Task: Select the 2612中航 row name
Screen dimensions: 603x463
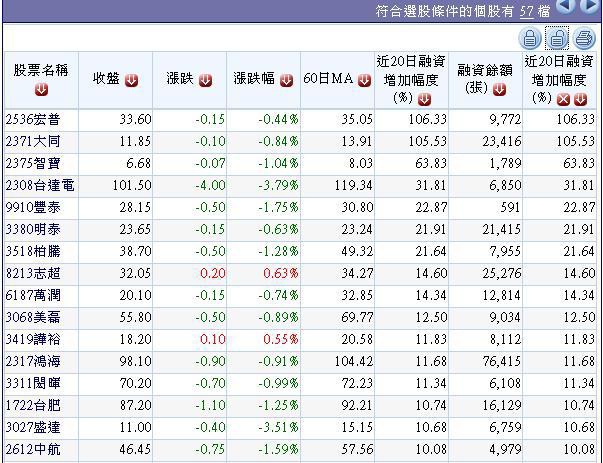Action: (33, 449)
